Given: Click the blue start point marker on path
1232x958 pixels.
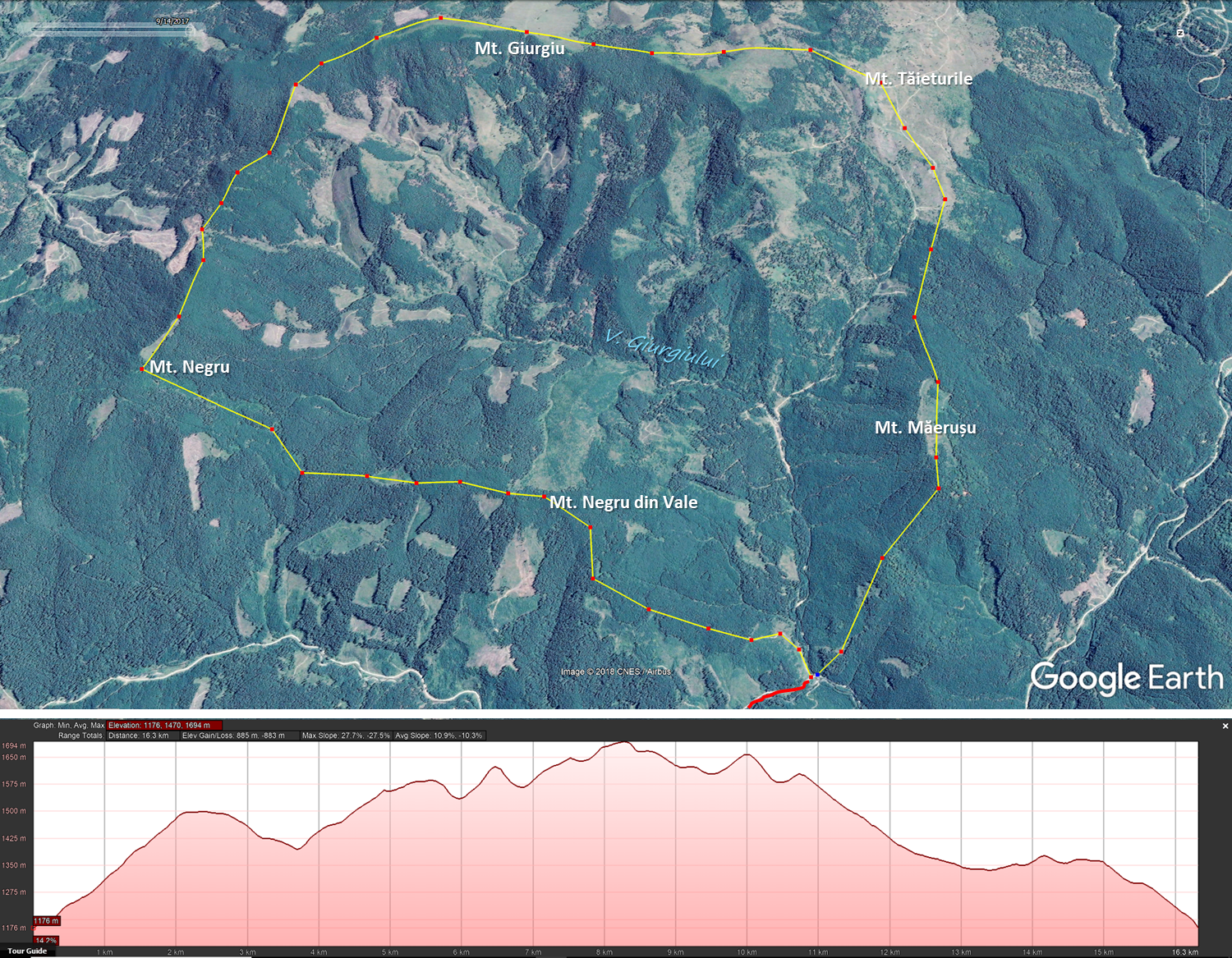Looking at the screenshot, I should 816,675.
